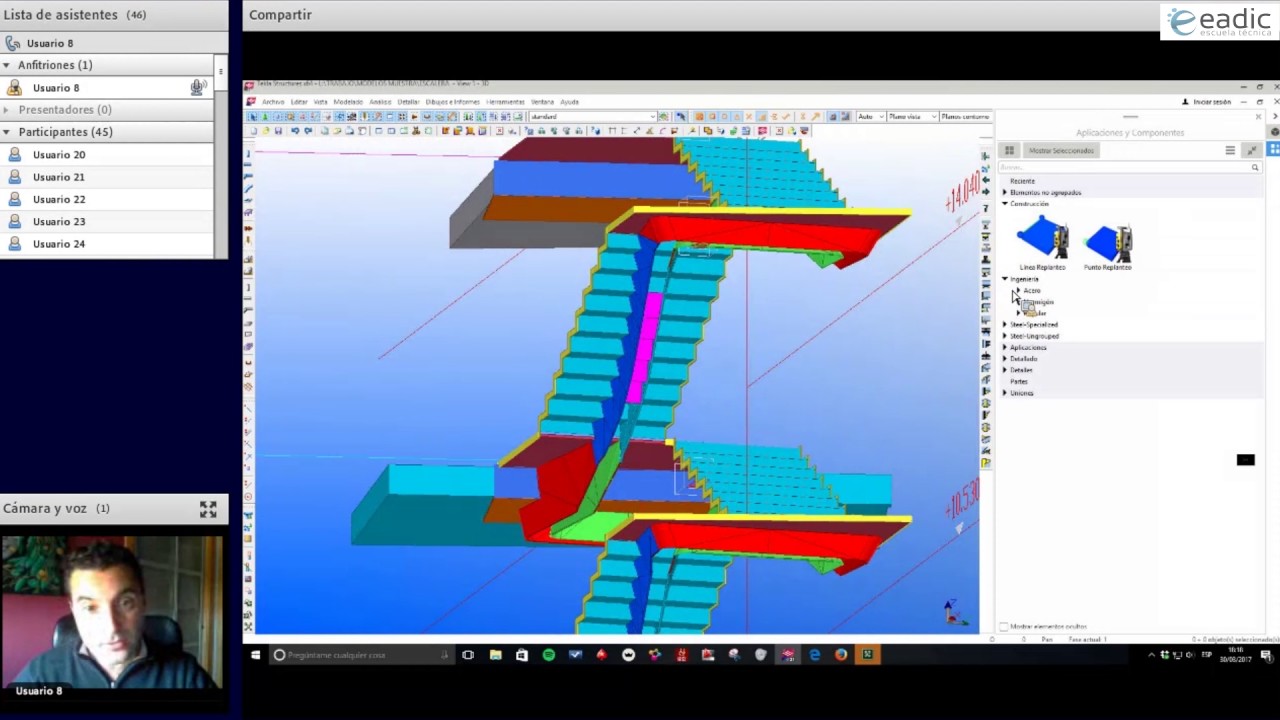Open the Planos contorno dropdown

click(965, 117)
